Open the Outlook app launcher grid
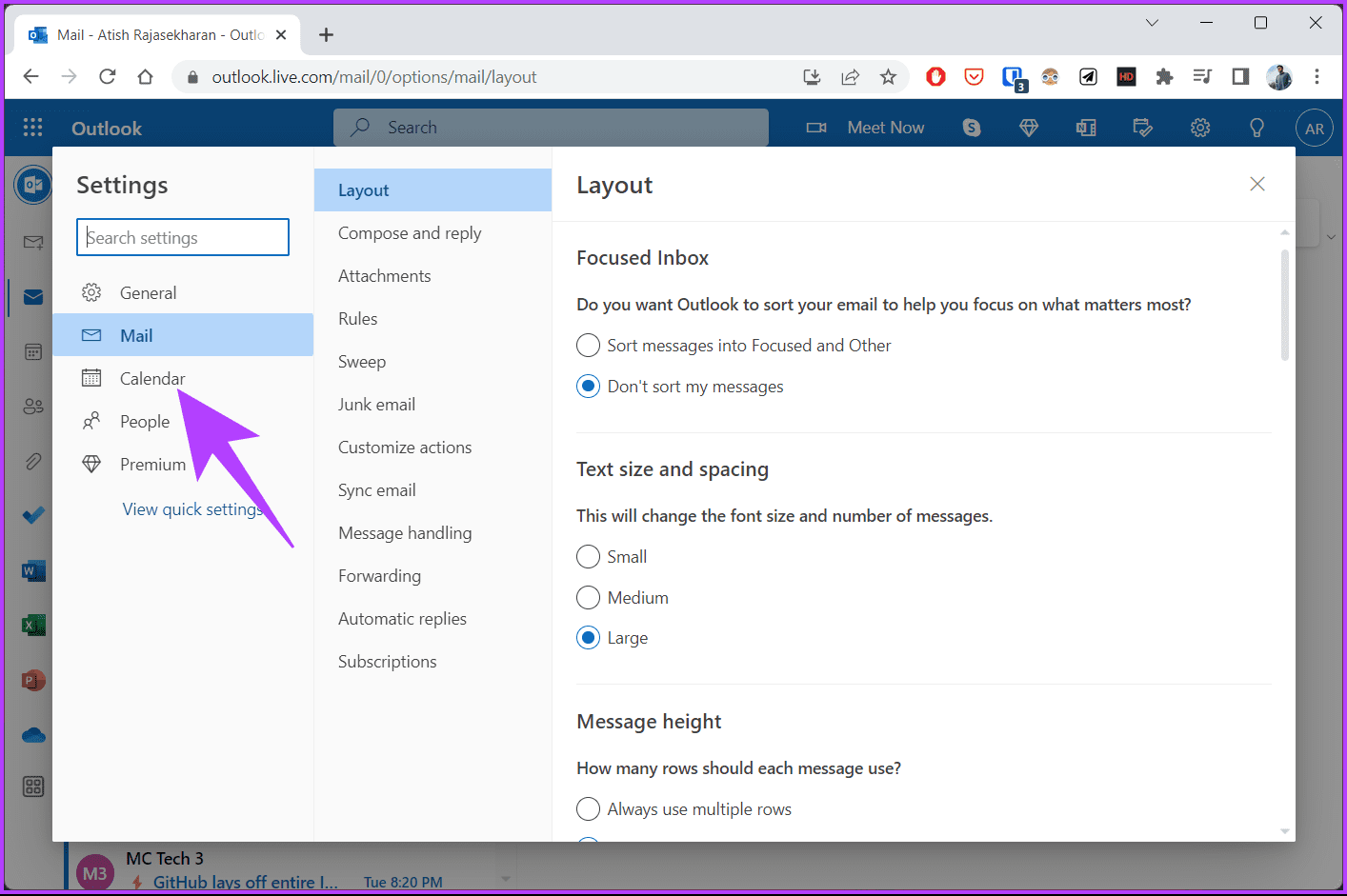Viewport: 1347px width, 896px height. pos(32,128)
